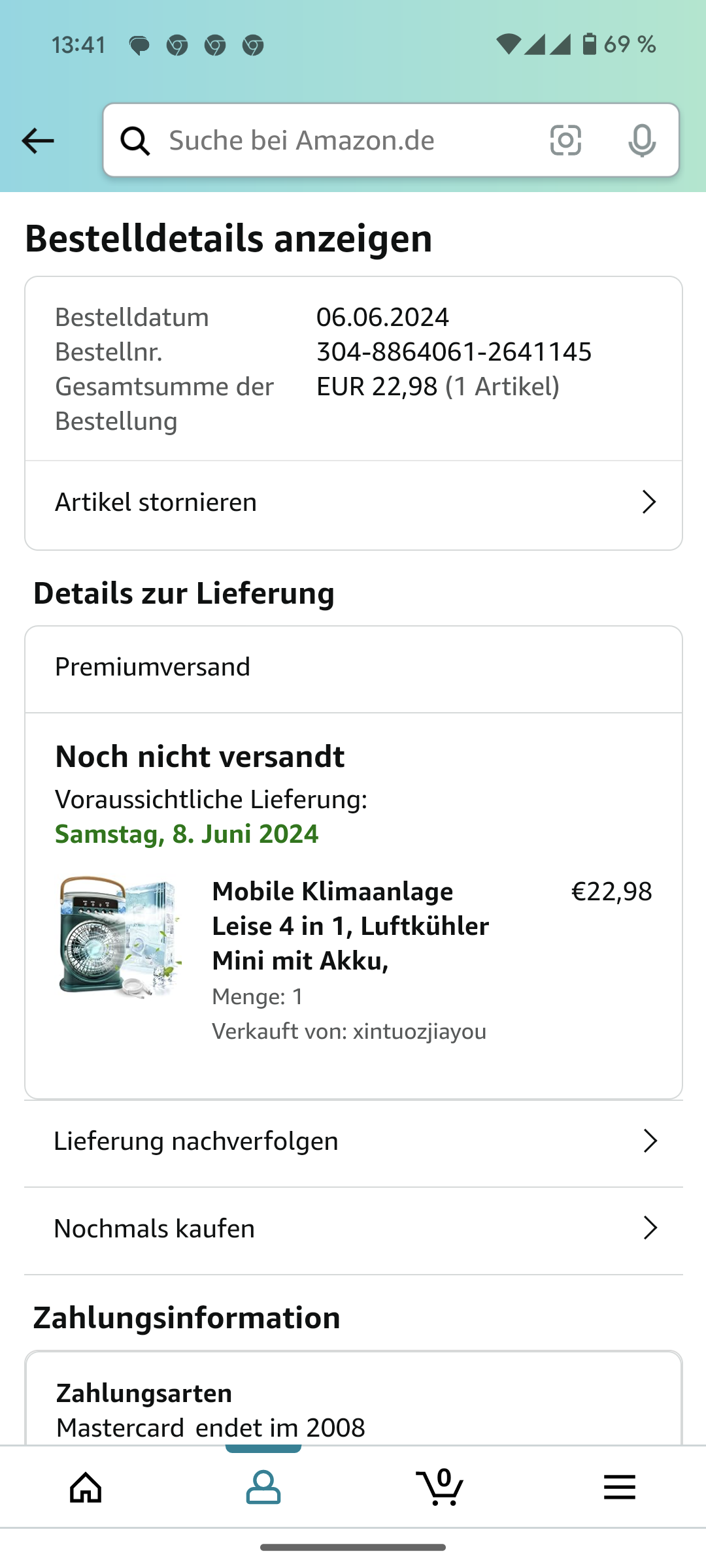Open the hamburger menu tab
The image size is (706, 1568).
(619, 1487)
